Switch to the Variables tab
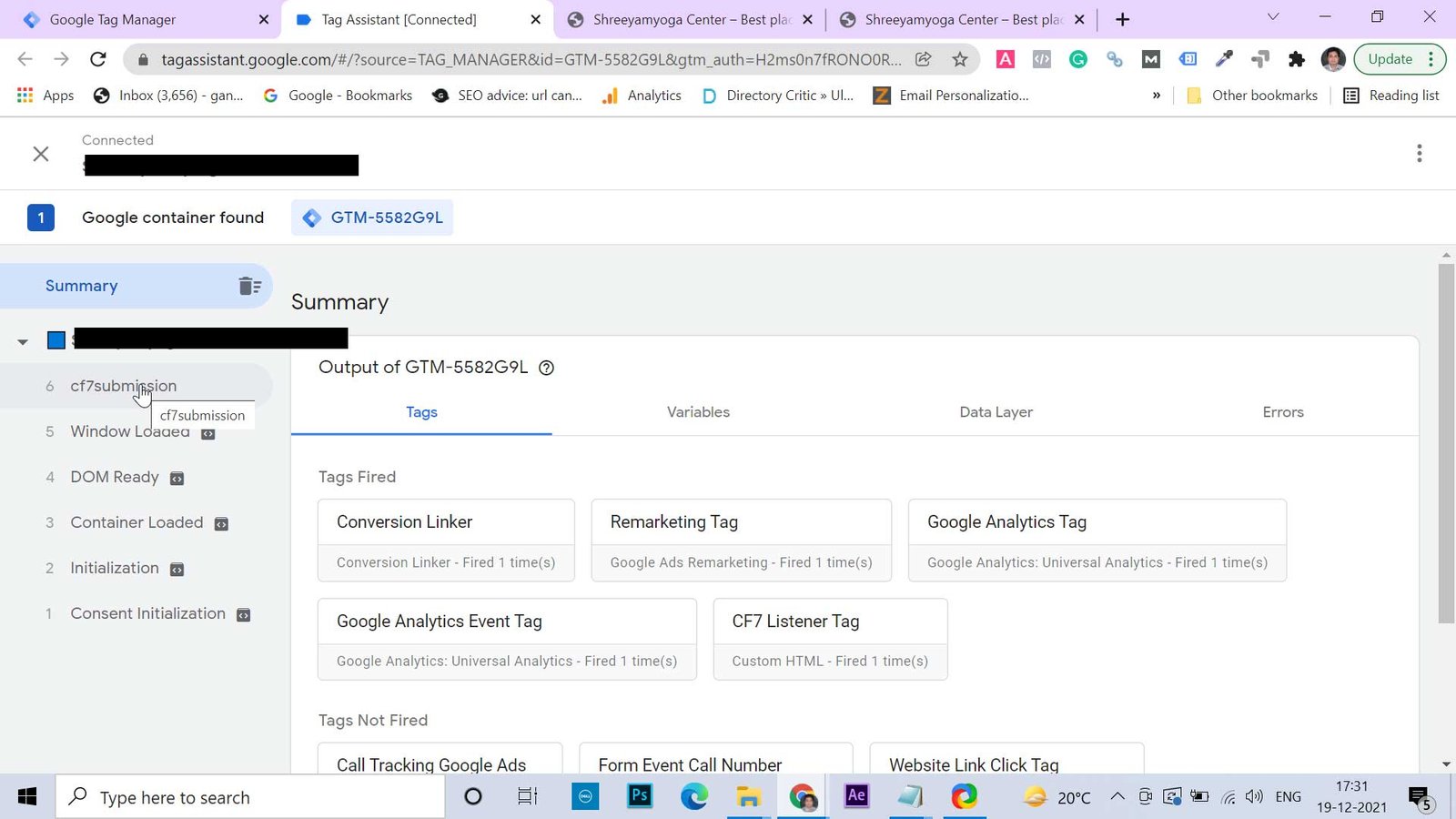 pos(698,412)
